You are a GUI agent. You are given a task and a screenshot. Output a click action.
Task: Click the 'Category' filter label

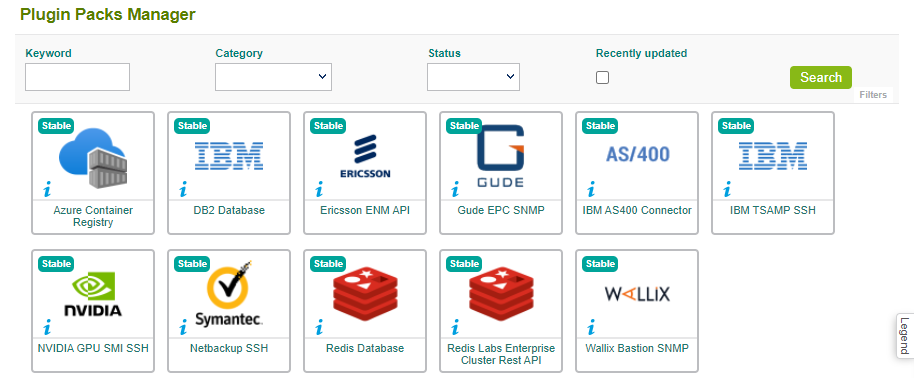[x=239, y=53]
